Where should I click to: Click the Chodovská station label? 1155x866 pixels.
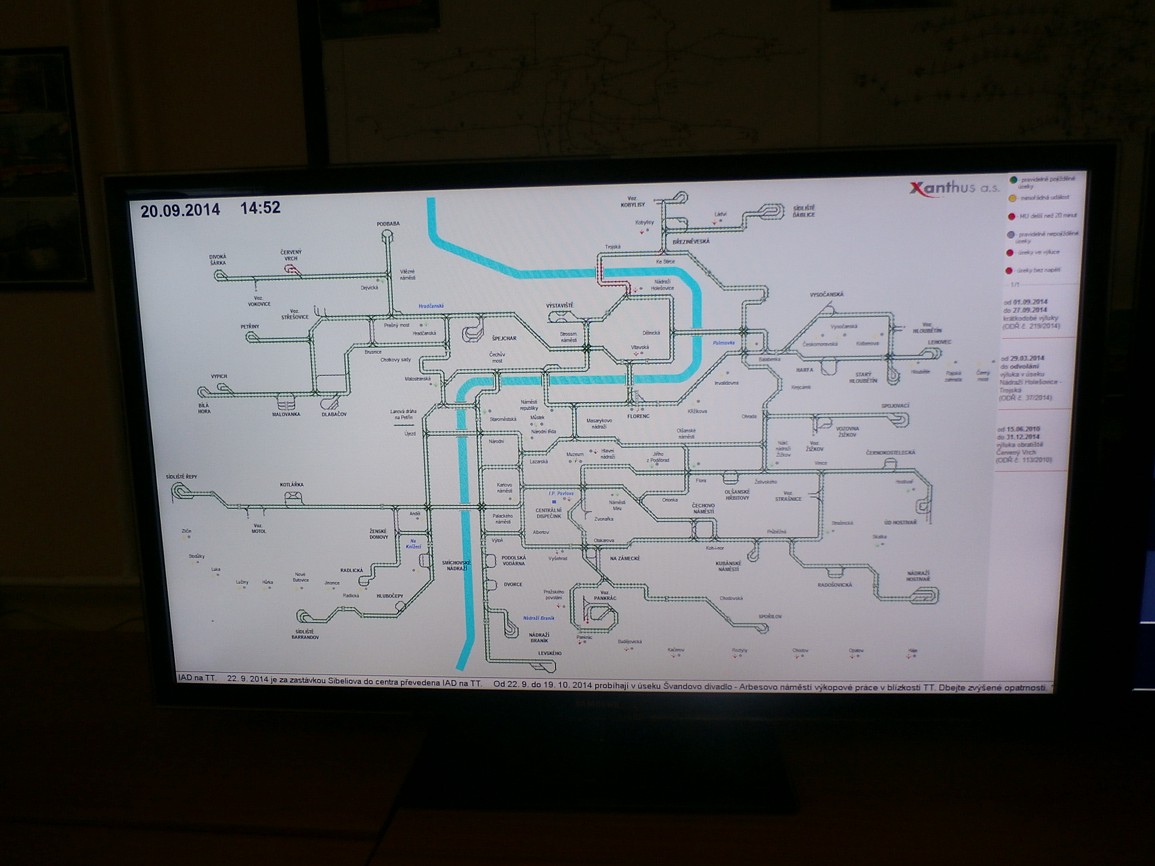tap(731, 599)
